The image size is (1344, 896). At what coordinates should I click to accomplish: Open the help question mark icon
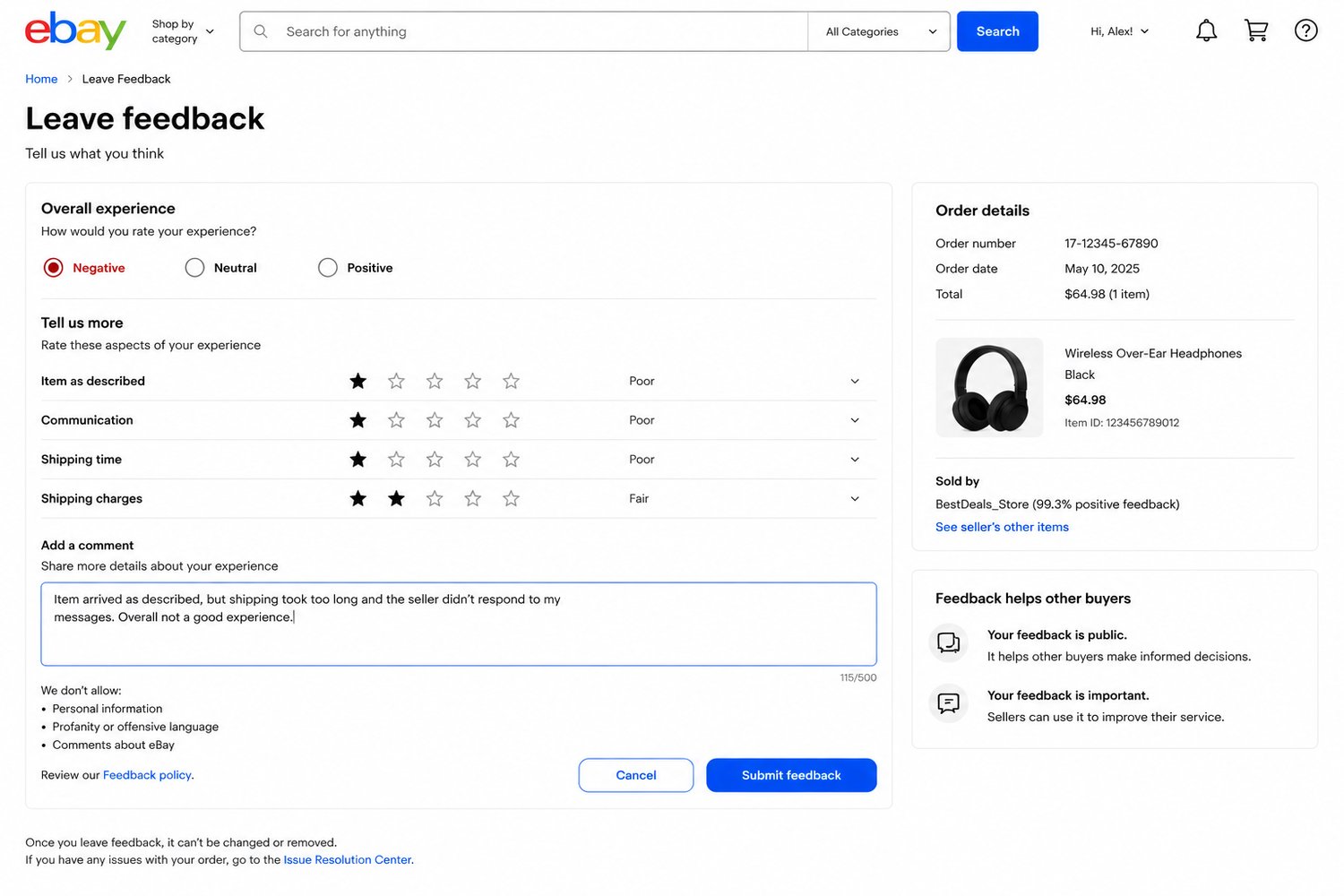(1305, 31)
